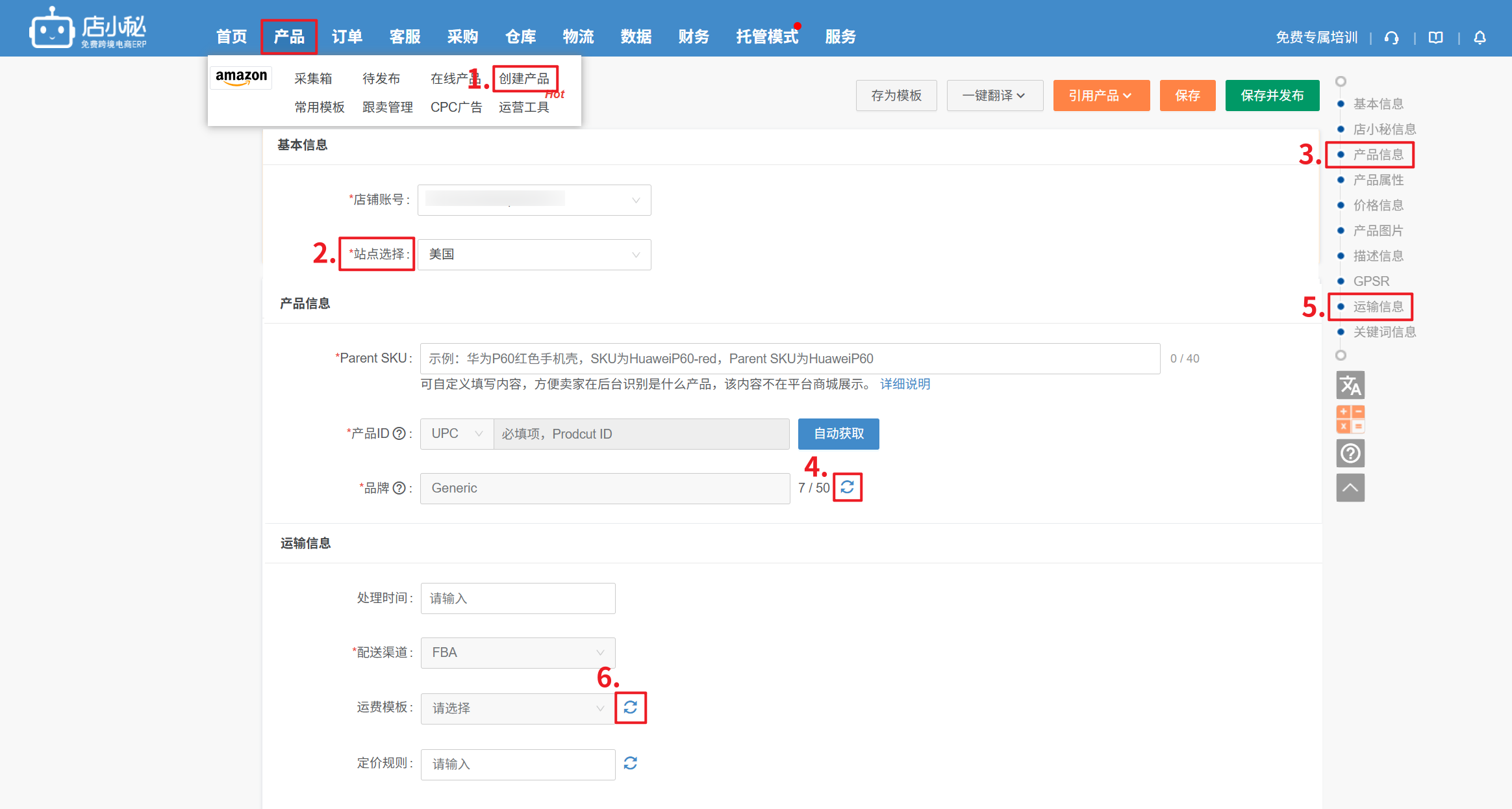Open the translate tool in sidebar
1512x809 pixels.
pyautogui.click(x=1350, y=385)
